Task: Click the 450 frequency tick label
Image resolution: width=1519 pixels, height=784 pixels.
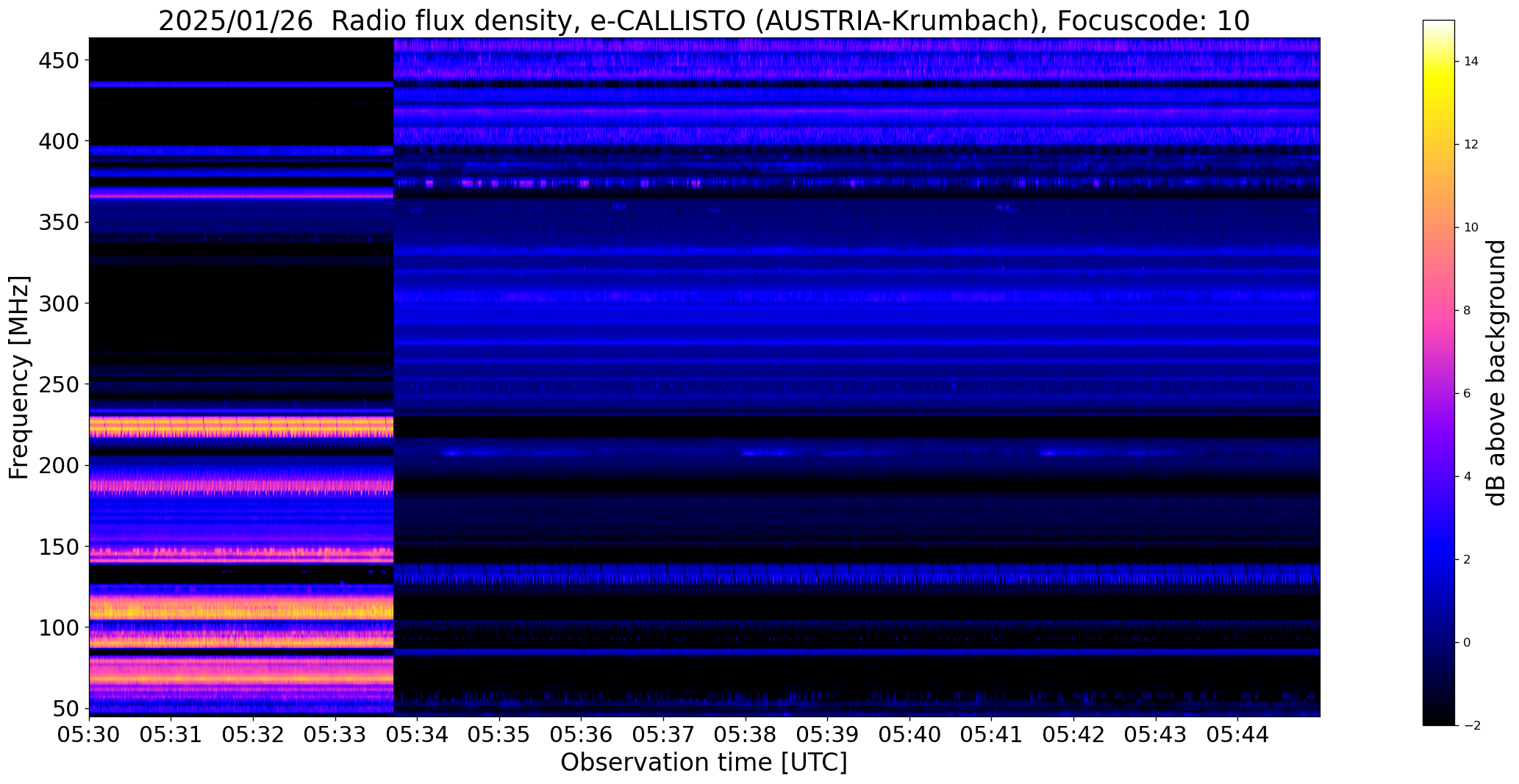Action: tap(59, 60)
